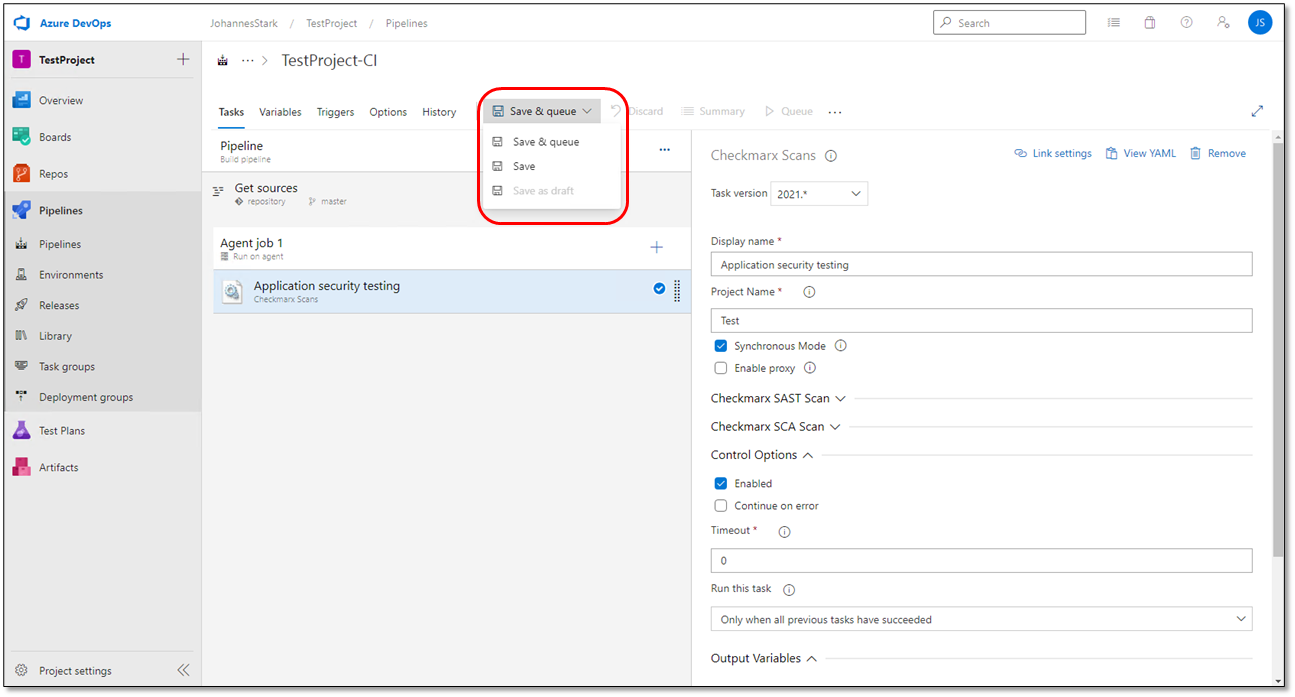Screen dimensions: 1295x697
Task: Click the info icon next to Timeout
Action: 784,532
